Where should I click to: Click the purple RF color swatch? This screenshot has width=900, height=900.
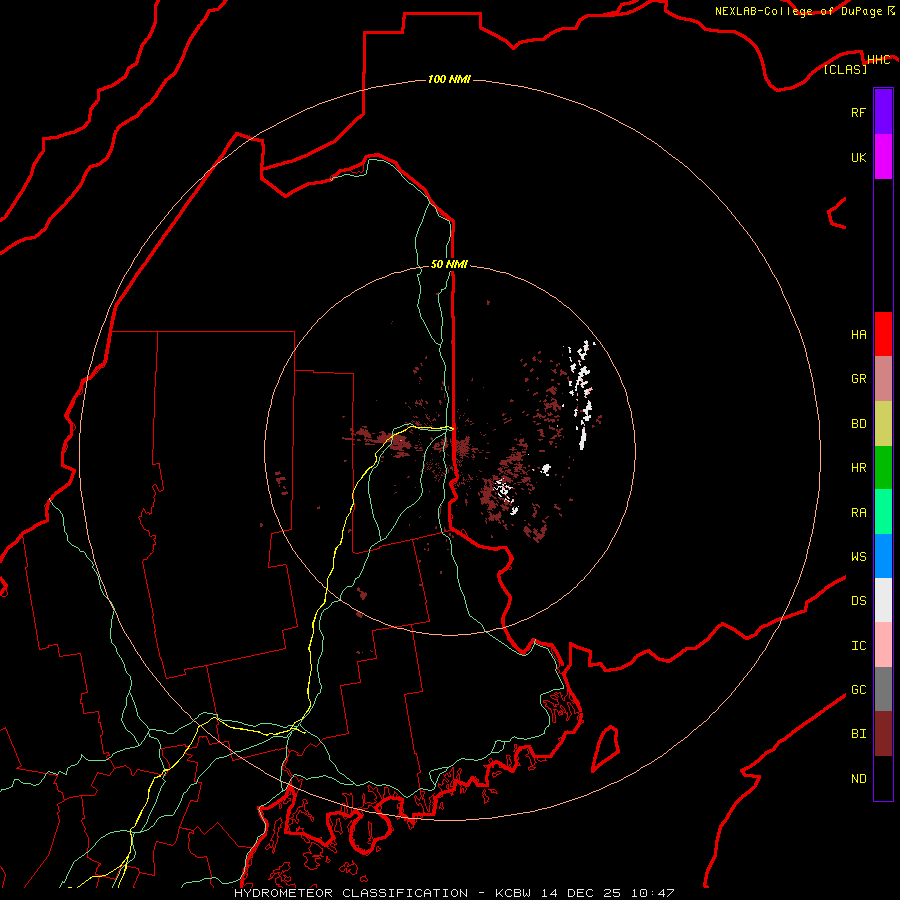883,112
